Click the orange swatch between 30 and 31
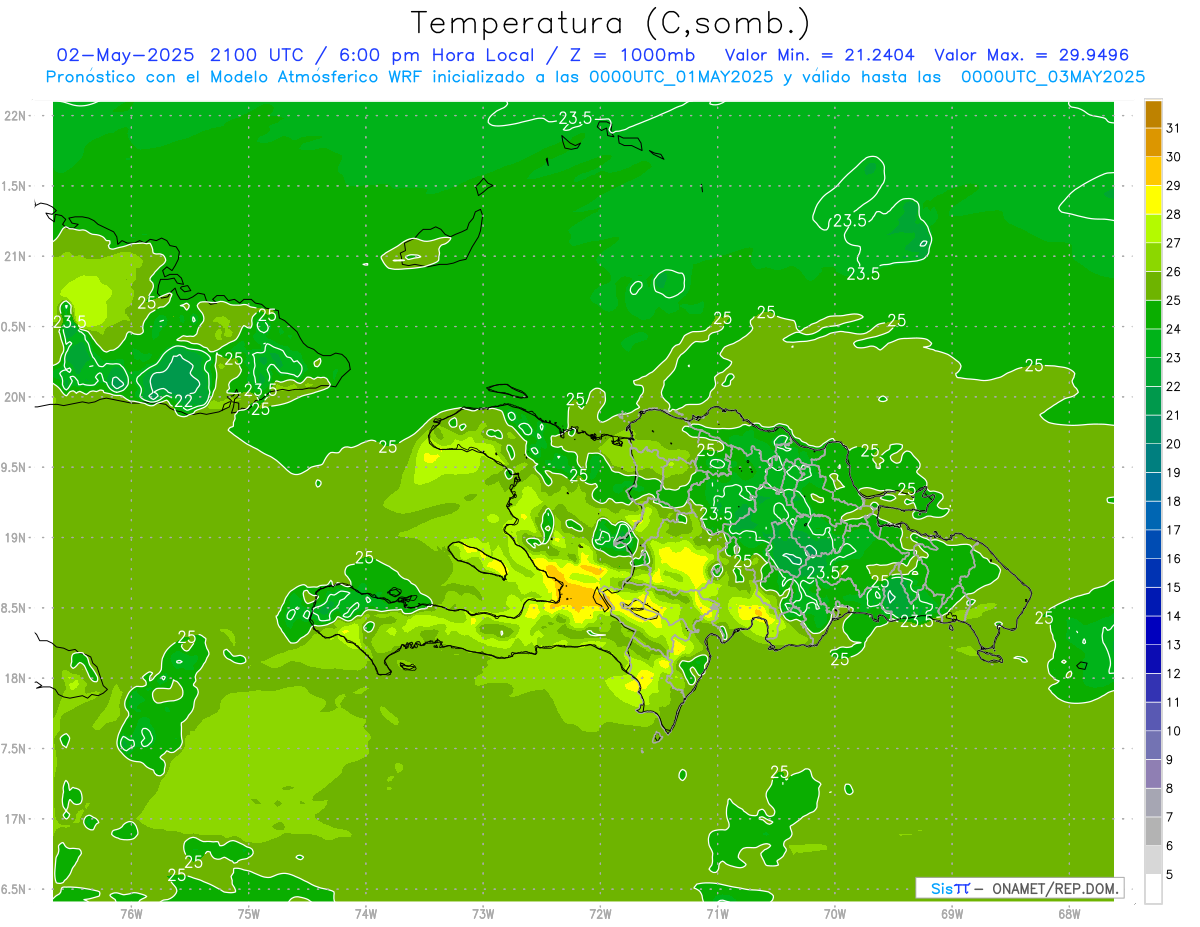 [1153, 143]
